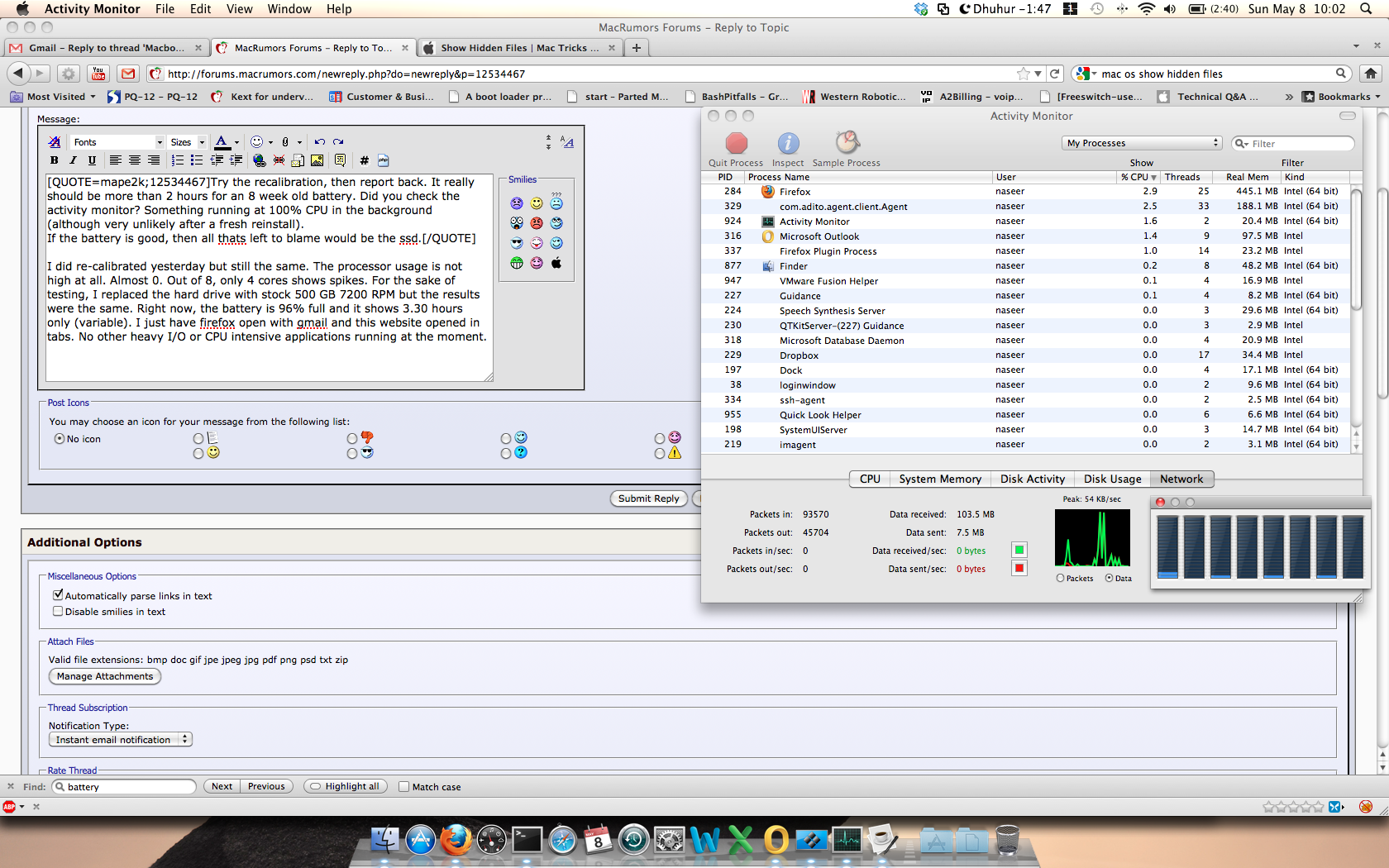Screen dimensions: 1389x868
Task: Switch to Disk Usage tab
Action: click(x=1112, y=479)
